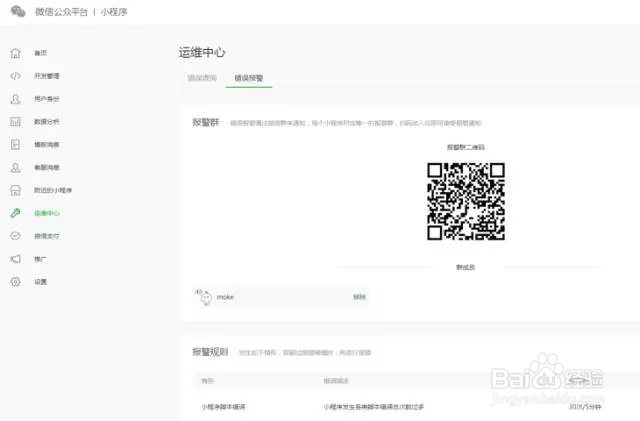Click the document icon for 模板消息
The width and height of the screenshot is (640, 421).
(16, 145)
